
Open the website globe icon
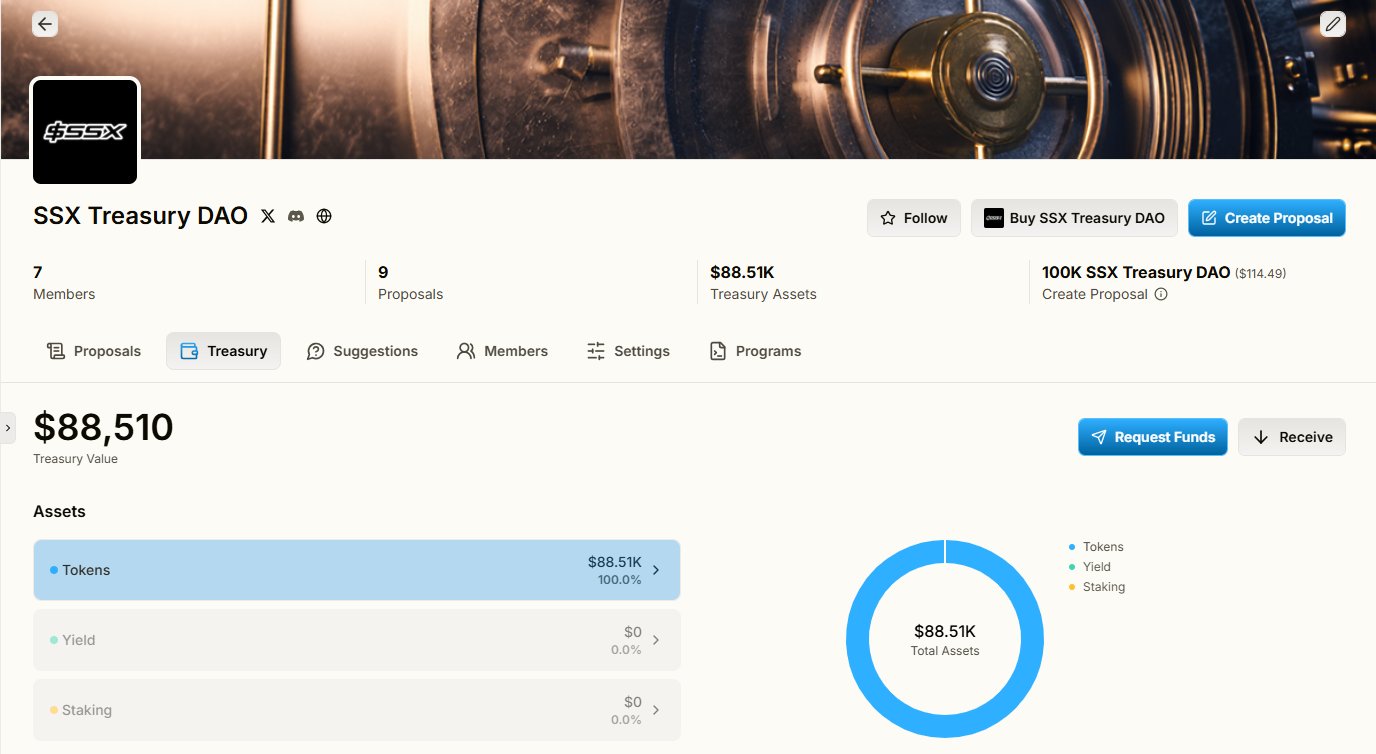coord(324,216)
